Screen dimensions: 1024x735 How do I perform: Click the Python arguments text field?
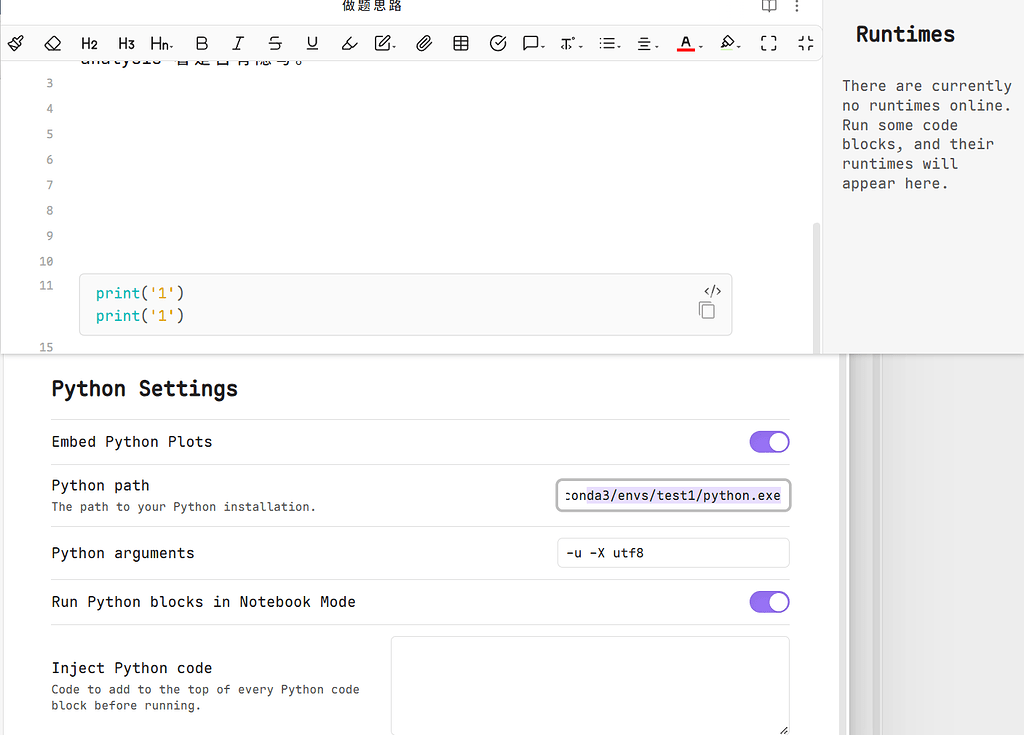[x=673, y=553]
